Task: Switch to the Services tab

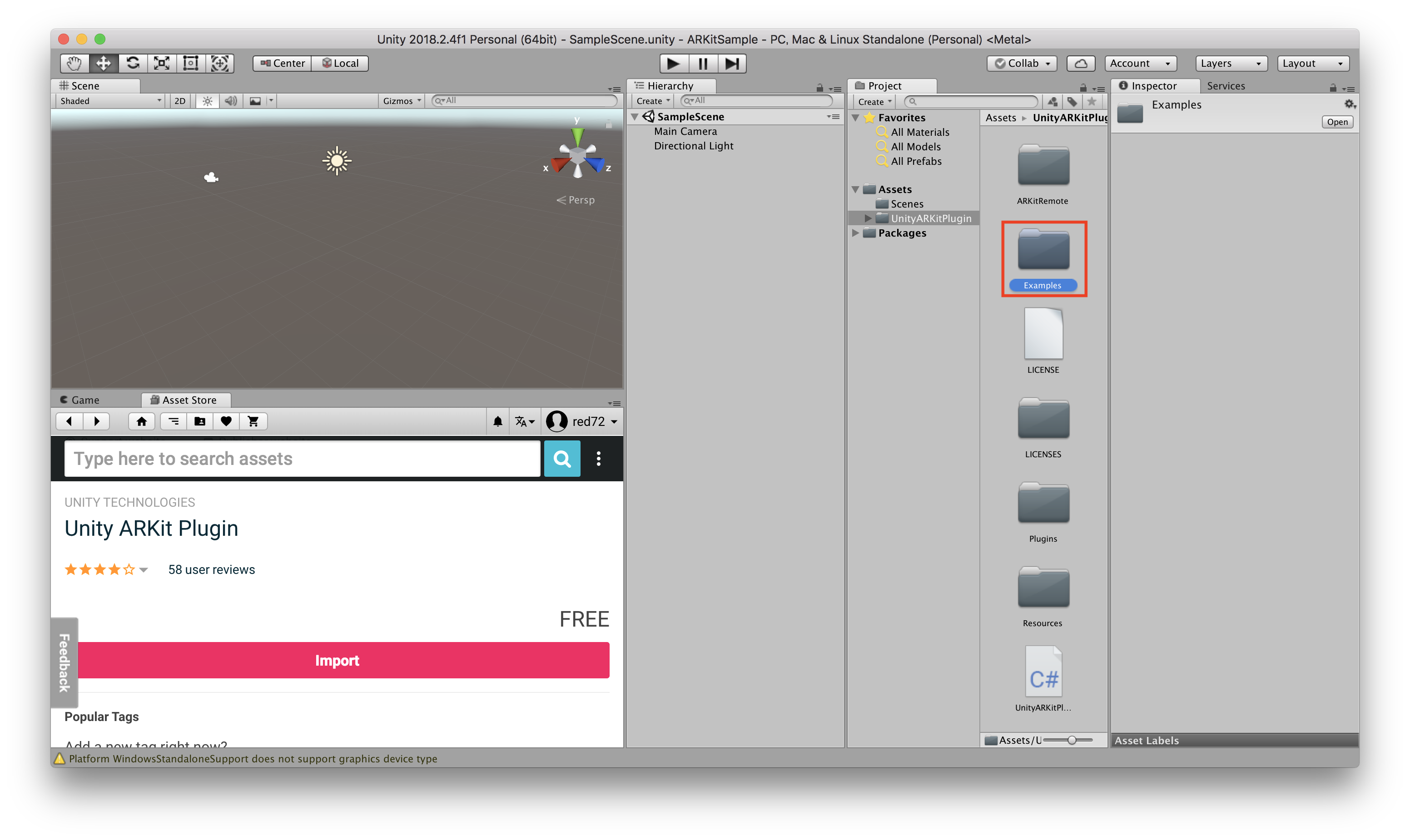Action: [1226, 86]
